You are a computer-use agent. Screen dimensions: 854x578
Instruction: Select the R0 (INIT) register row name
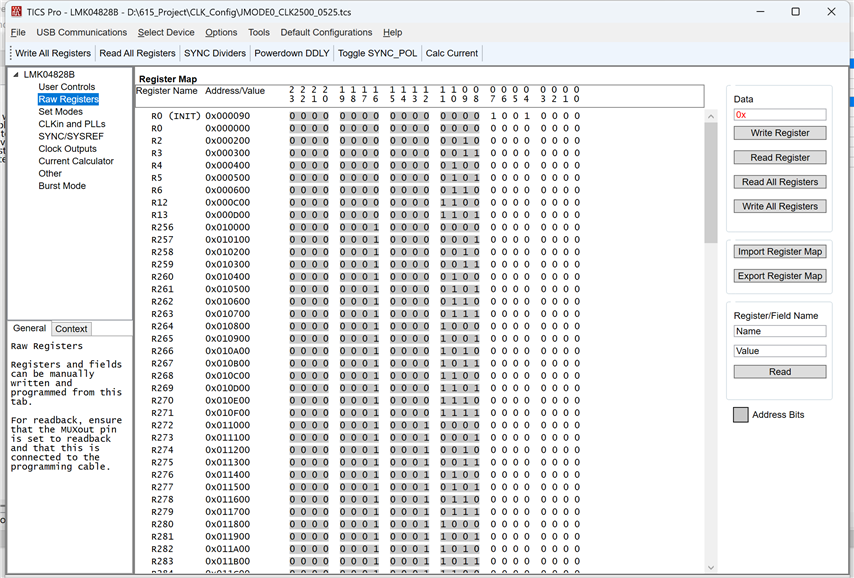176,116
